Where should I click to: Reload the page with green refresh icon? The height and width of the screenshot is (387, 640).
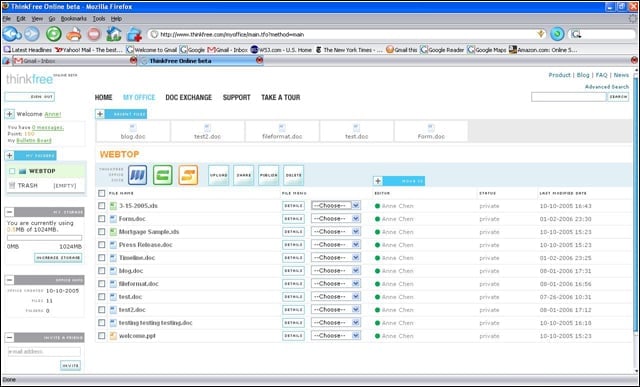pos(53,34)
